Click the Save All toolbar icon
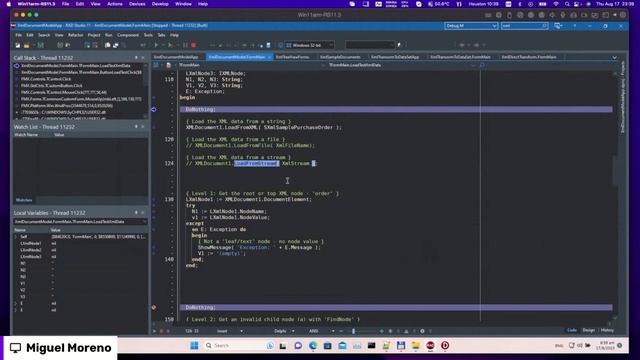 [x=40, y=45]
